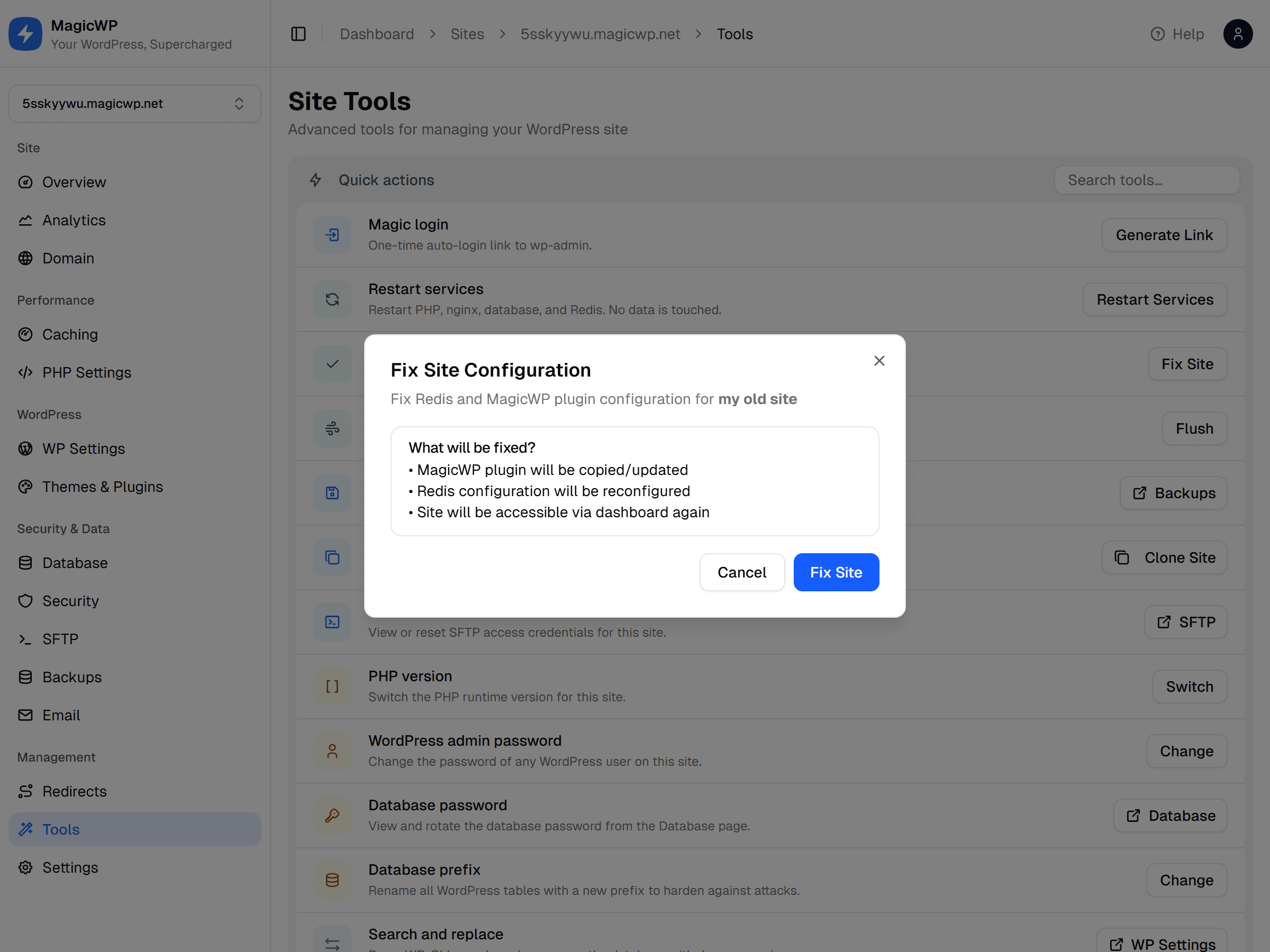Close the Fix Site Configuration dialog
The image size is (1270, 952).
879,361
